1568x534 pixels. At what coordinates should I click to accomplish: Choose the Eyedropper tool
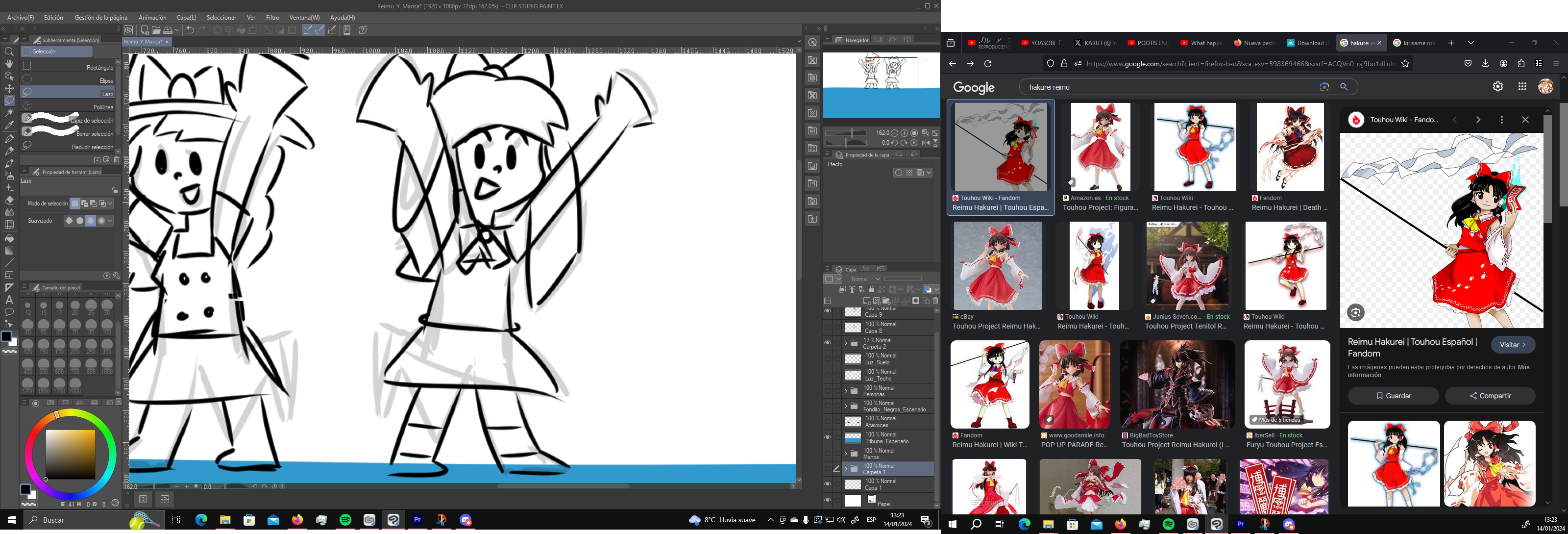click(9, 126)
